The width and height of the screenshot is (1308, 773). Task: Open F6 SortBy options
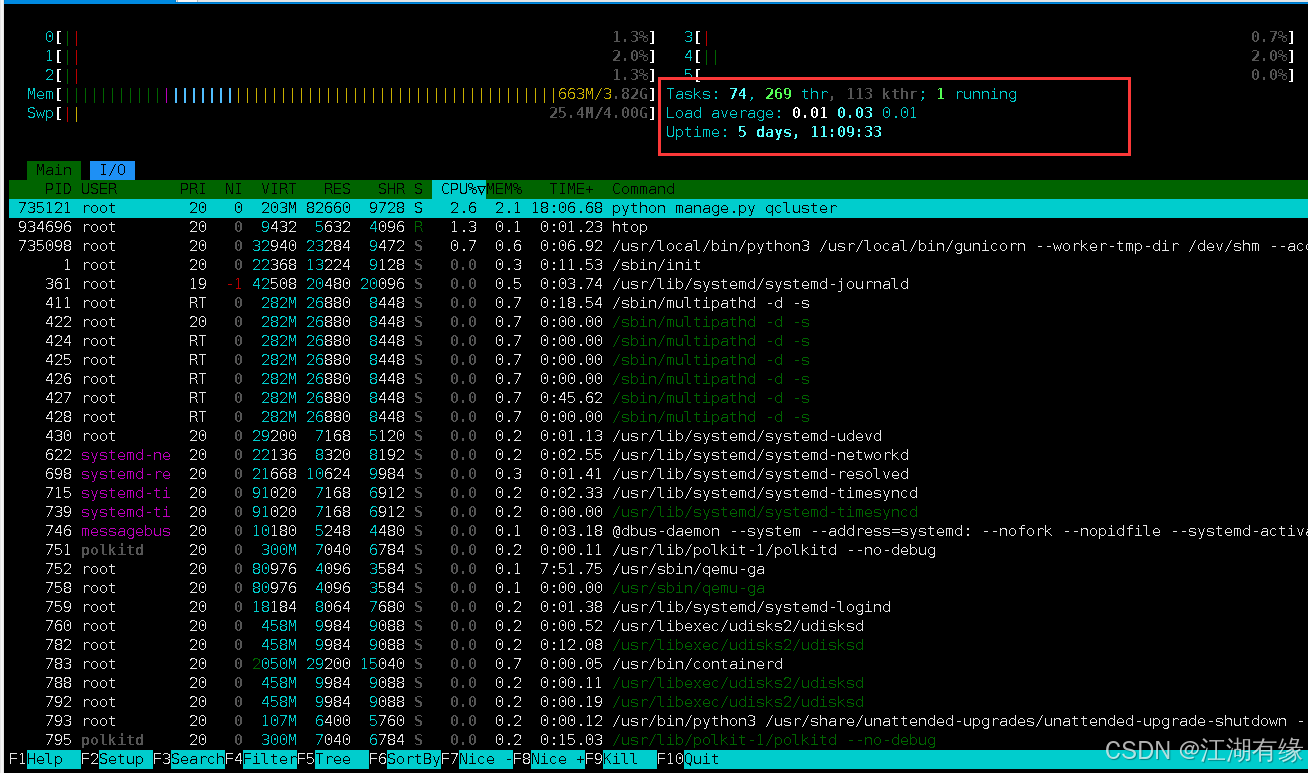click(x=405, y=759)
